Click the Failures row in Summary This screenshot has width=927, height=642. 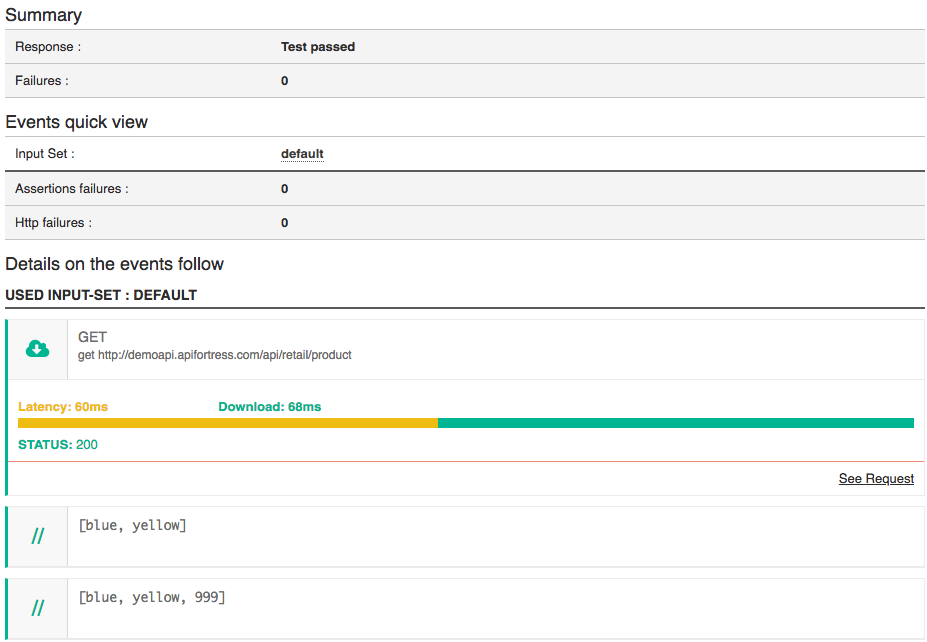tap(42, 81)
